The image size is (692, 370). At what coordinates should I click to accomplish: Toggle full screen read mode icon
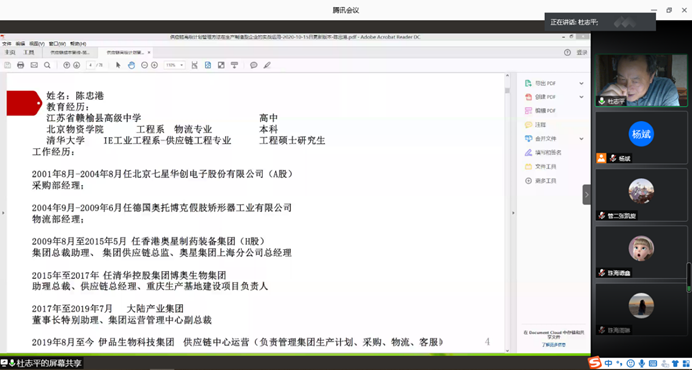(x=221, y=65)
